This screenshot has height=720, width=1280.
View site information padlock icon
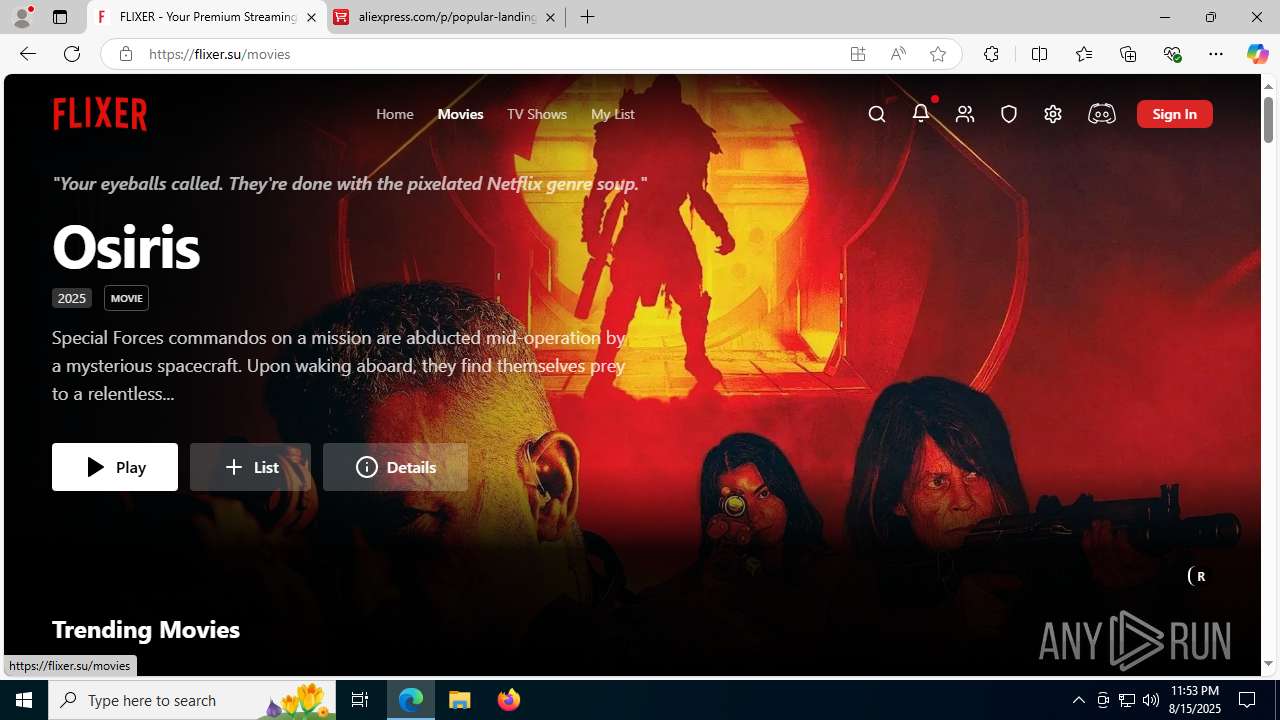coord(125,54)
